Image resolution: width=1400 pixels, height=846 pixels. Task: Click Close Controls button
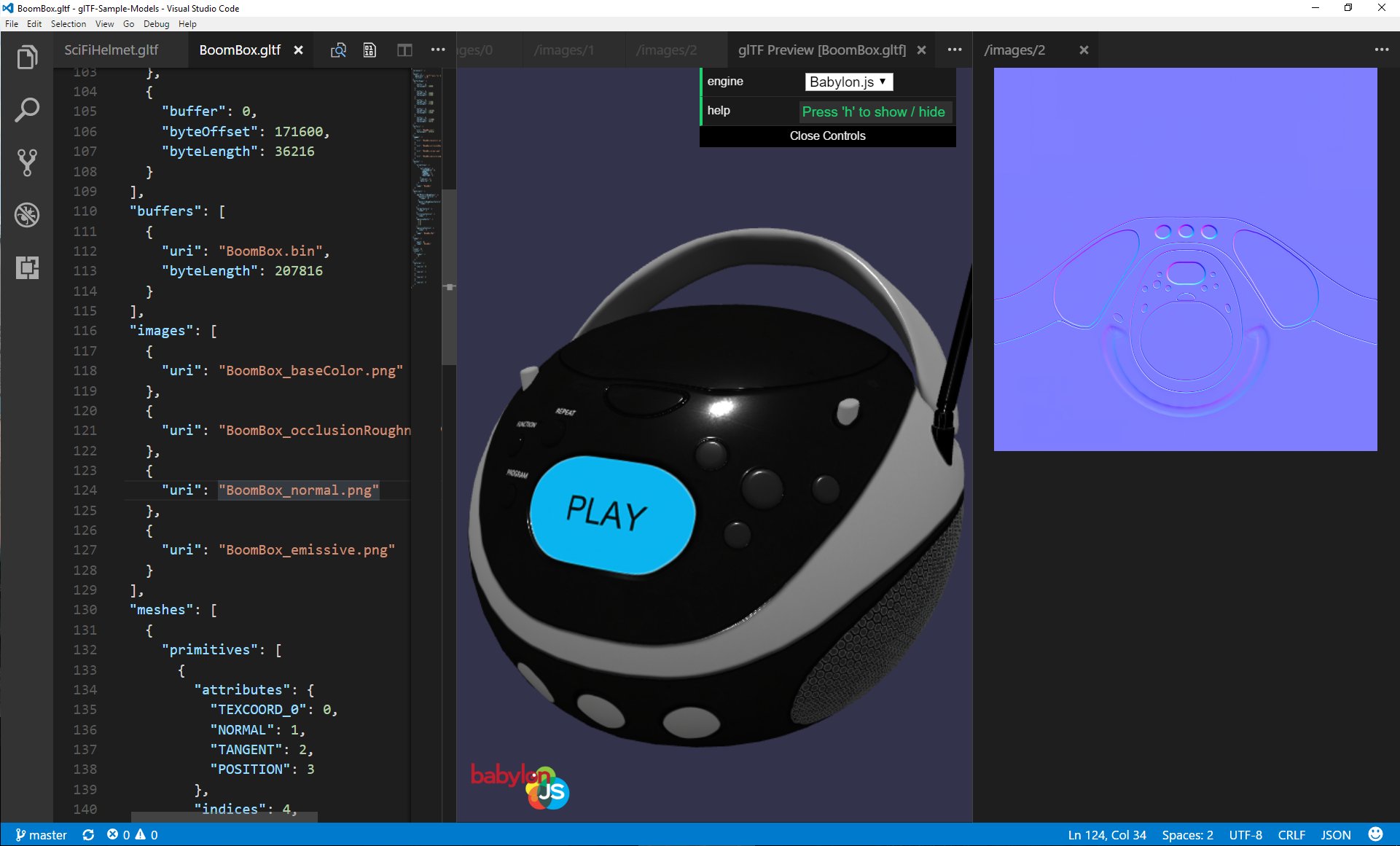828,136
